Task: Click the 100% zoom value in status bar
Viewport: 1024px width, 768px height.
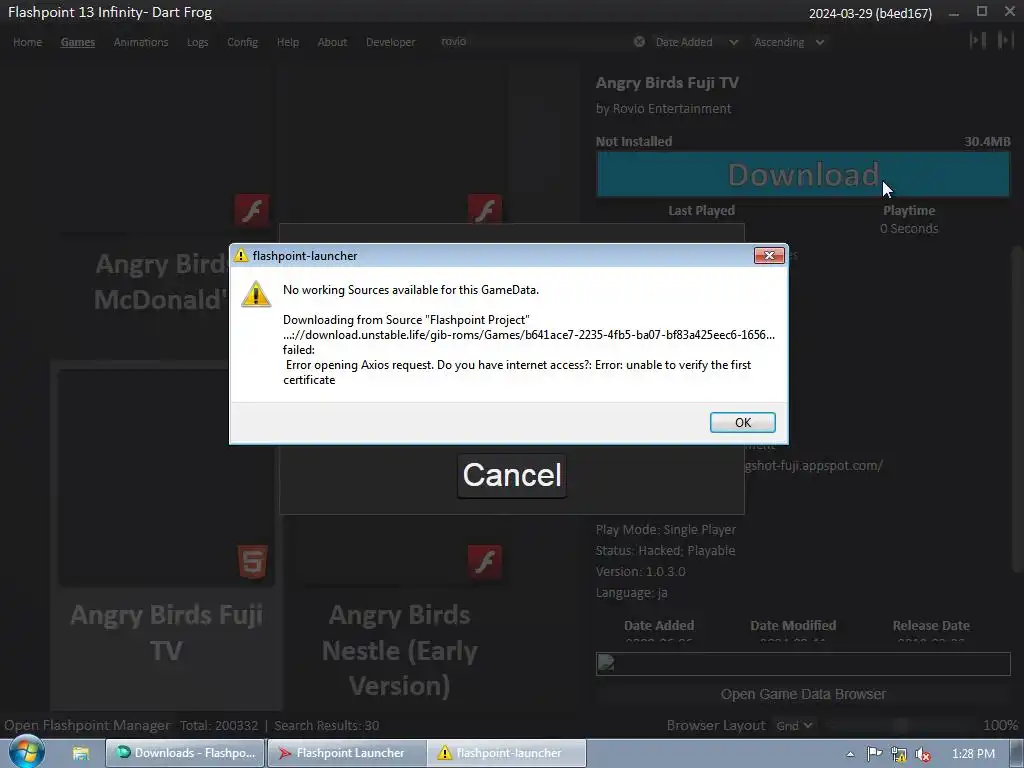Action: click(1000, 726)
